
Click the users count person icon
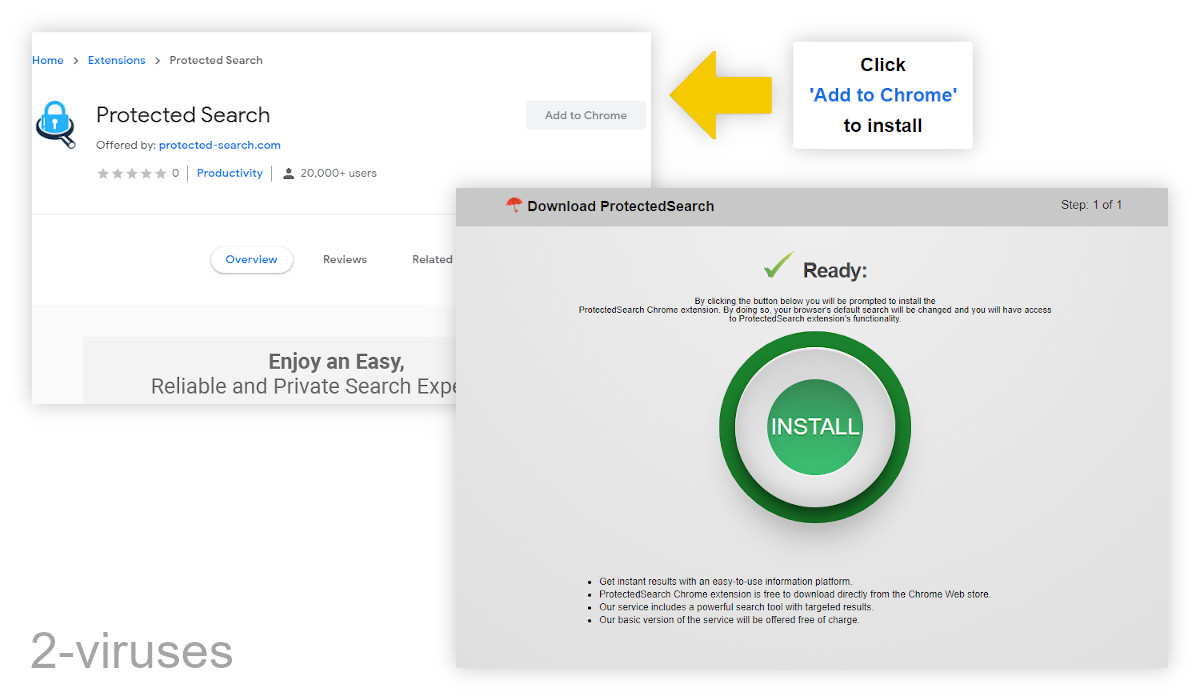[x=289, y=172]
